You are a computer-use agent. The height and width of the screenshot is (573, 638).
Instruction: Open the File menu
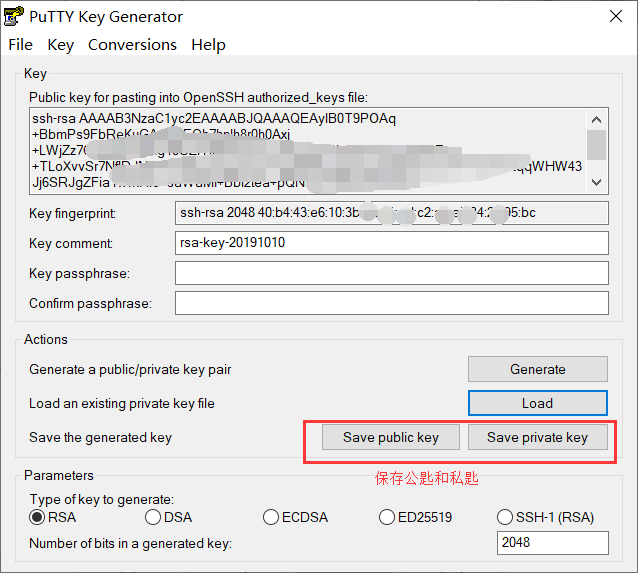20,45
